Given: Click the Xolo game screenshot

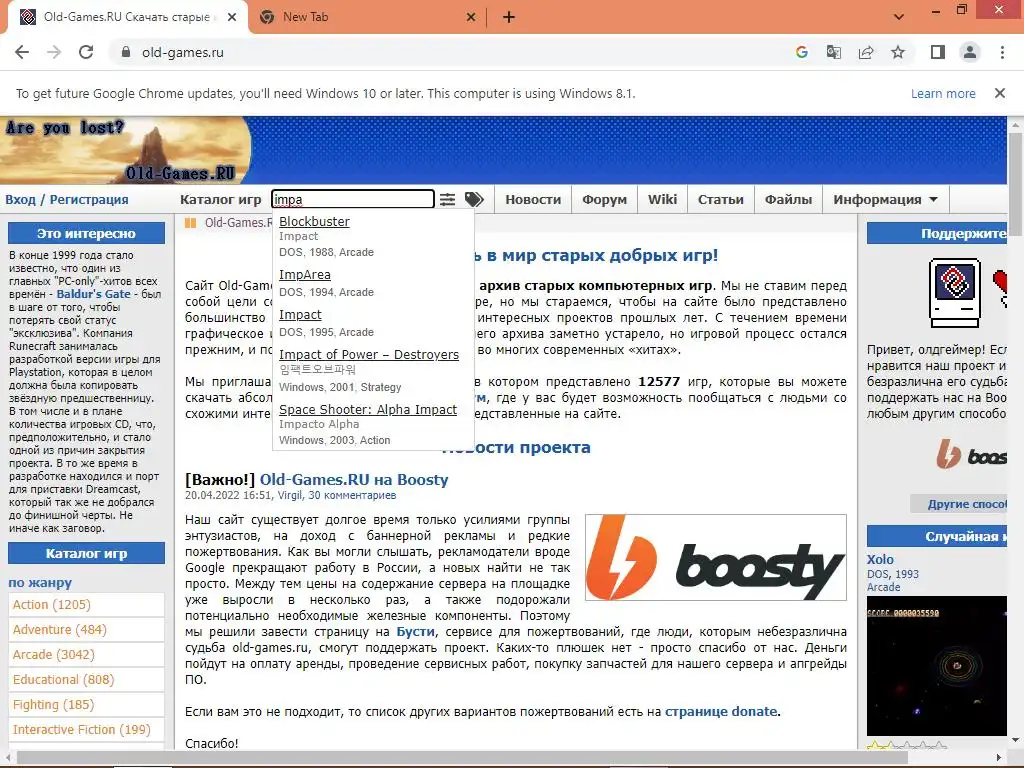Looking at the screenshot, I should (936, 666).
